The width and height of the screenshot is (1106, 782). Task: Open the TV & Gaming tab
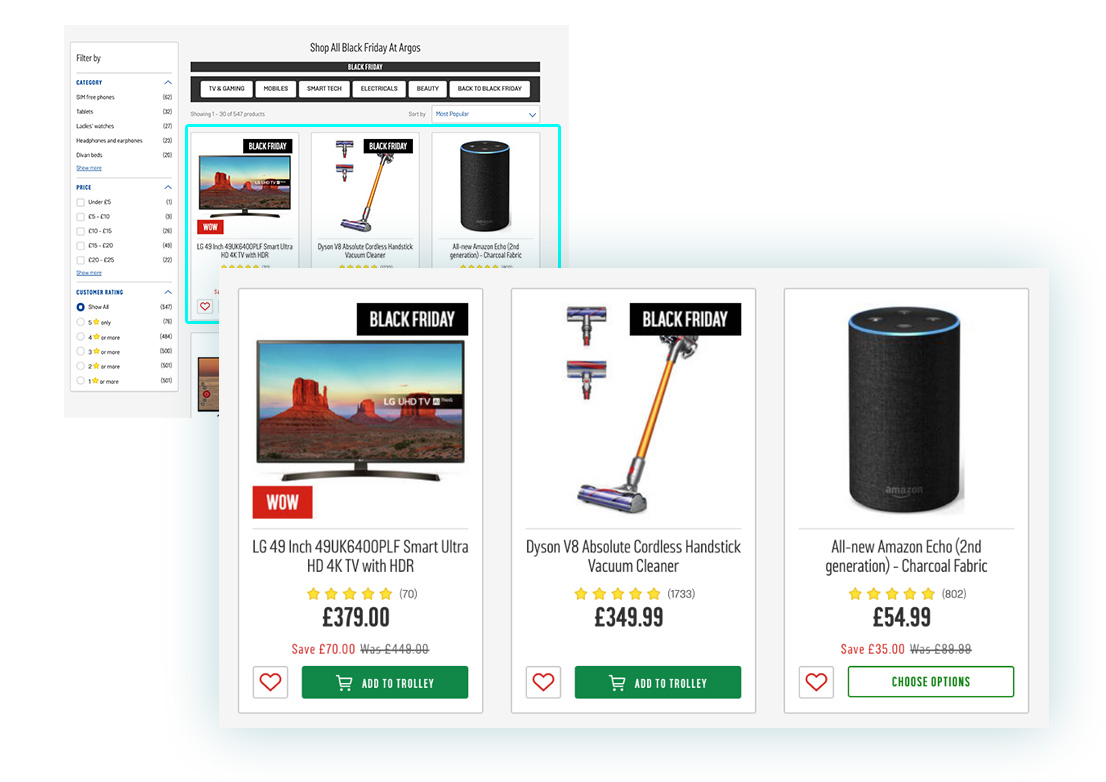(x=226, y=89)
